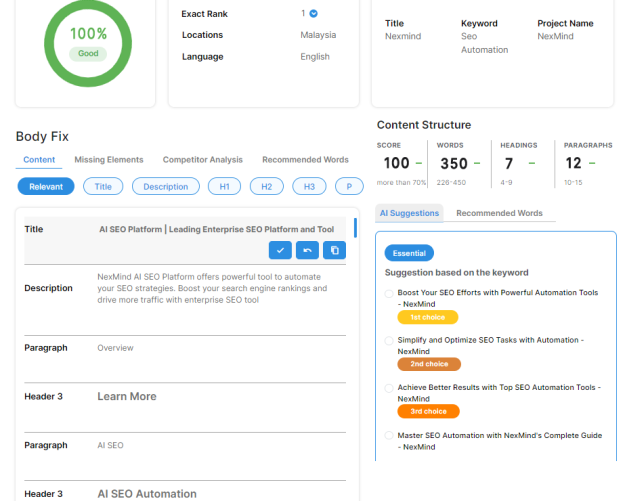
Task: Click the Score value 100
Action: 396,163
